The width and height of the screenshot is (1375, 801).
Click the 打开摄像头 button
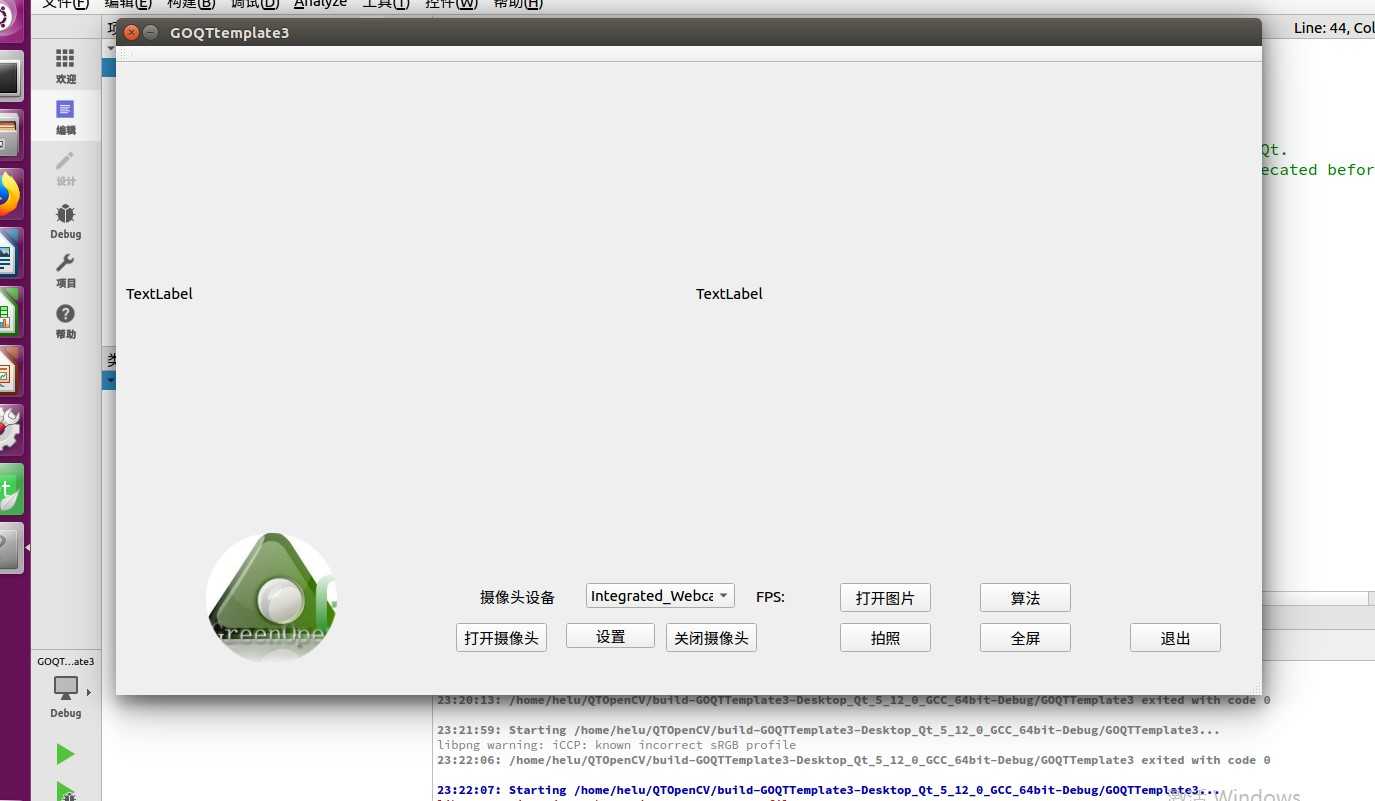(501, 637)
